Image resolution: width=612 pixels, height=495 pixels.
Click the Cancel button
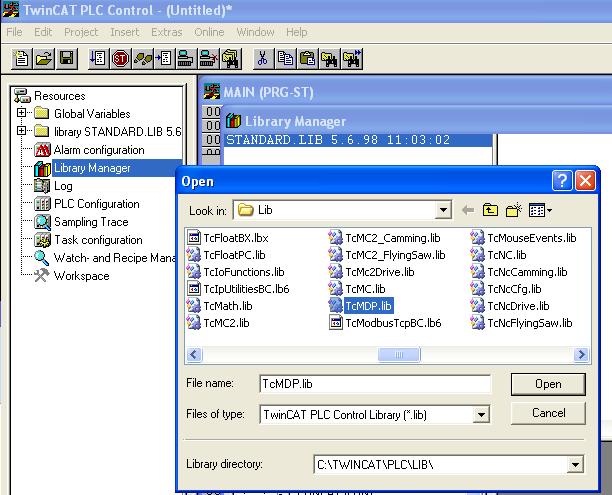point(548,413)
